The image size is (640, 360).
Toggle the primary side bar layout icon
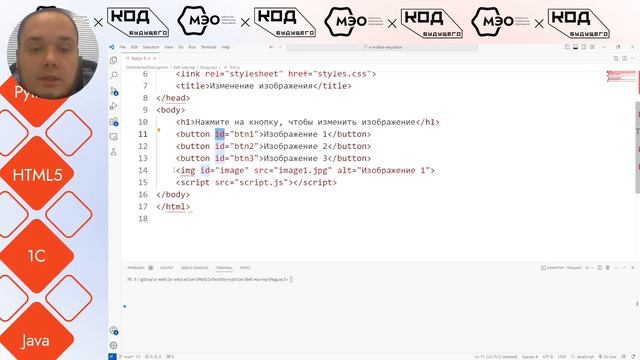567,47
